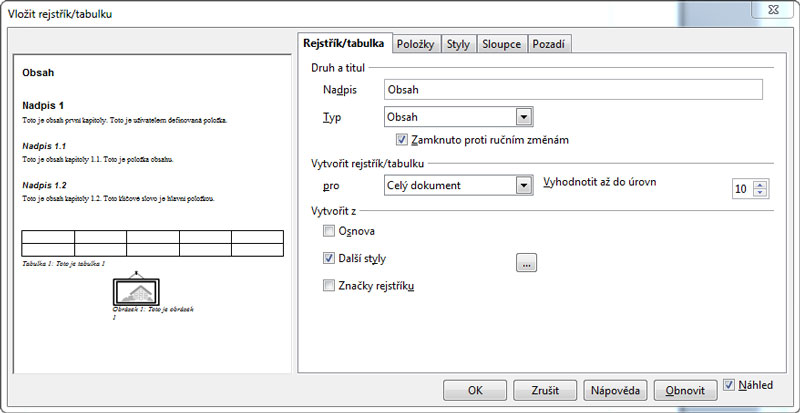Open the Styly tab
This screenshot has width=800, height=413.
459,44
